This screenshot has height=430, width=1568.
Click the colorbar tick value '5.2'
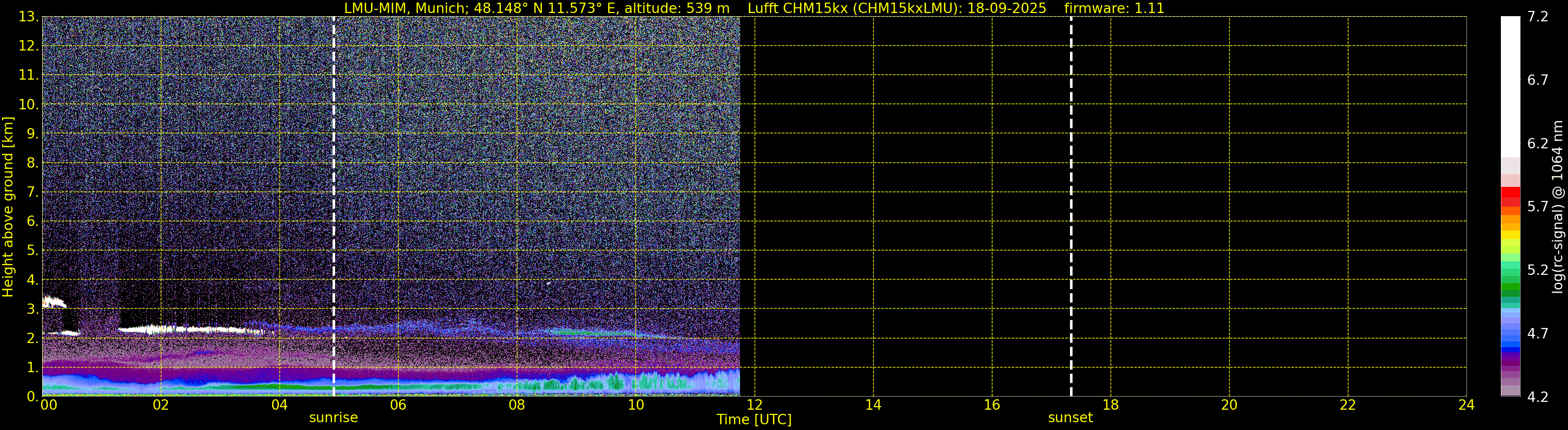click(x=1538, y=270)
